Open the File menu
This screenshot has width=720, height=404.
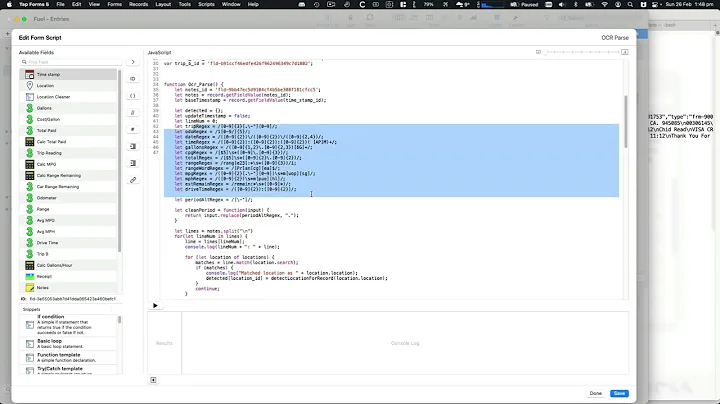[x=60, y=4]
